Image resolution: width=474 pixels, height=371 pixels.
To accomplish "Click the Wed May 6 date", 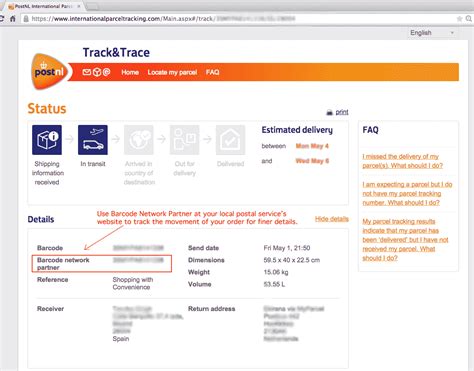I will coord(312,161).
